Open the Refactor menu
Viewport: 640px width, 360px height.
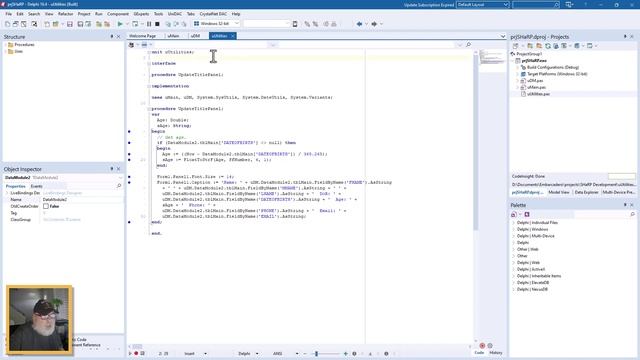coord(65,14)
